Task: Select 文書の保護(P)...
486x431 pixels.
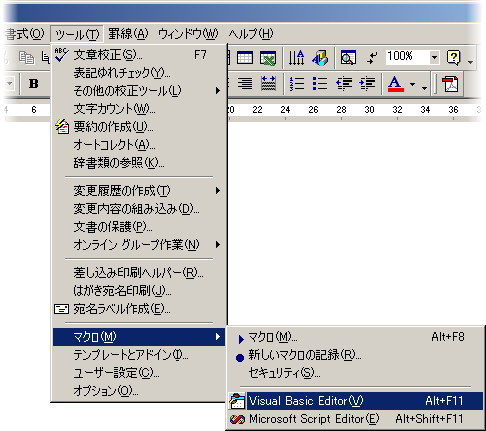Action: click(139, 227)
